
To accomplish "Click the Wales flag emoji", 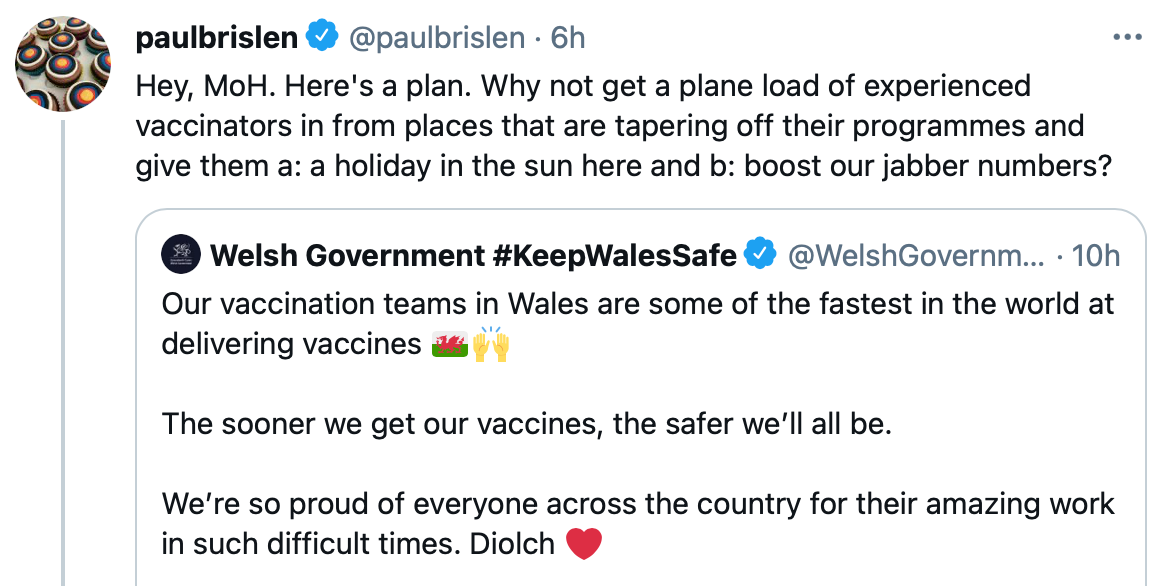I will point(450,345).
